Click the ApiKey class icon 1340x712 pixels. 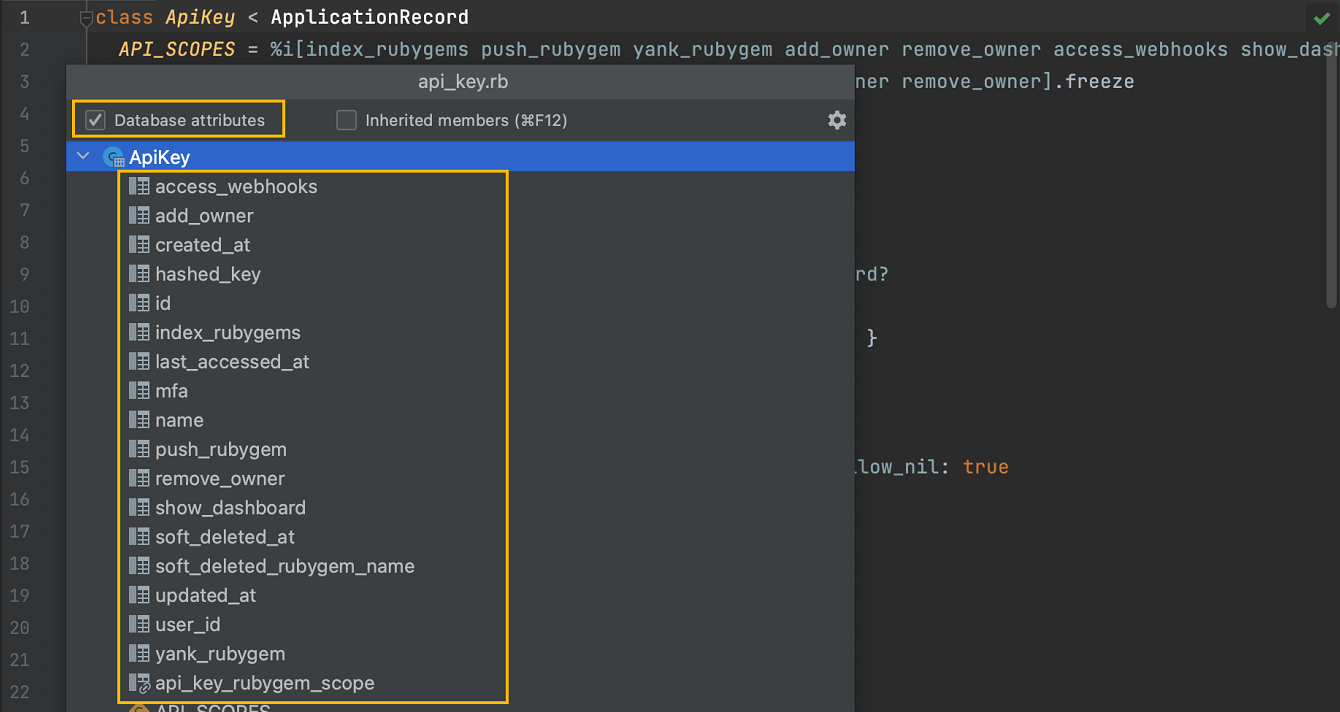114,157
